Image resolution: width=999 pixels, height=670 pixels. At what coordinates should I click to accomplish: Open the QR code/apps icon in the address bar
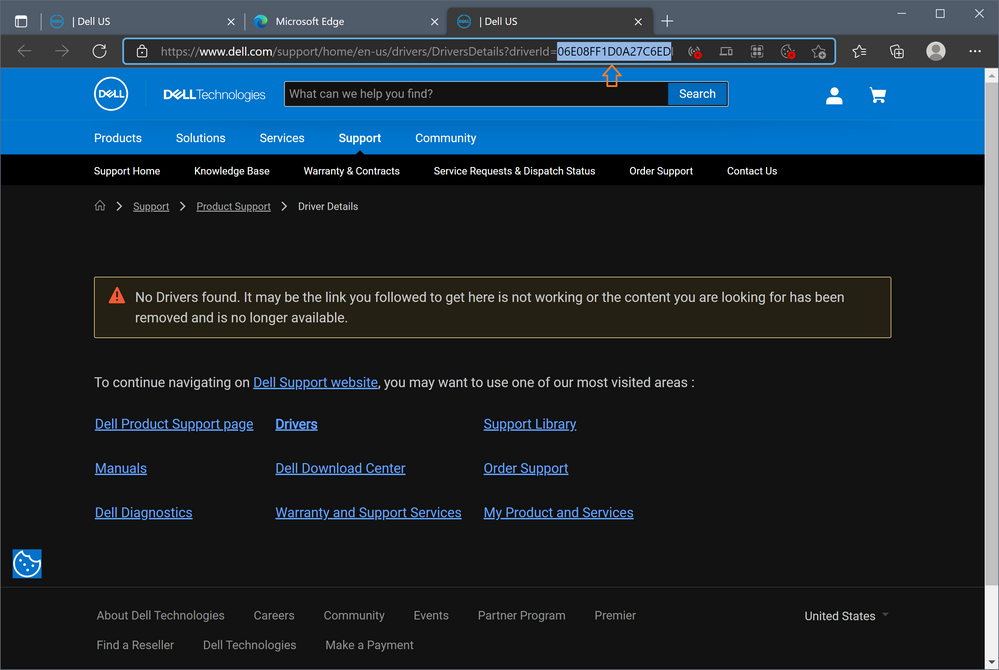tap(757, 52)
